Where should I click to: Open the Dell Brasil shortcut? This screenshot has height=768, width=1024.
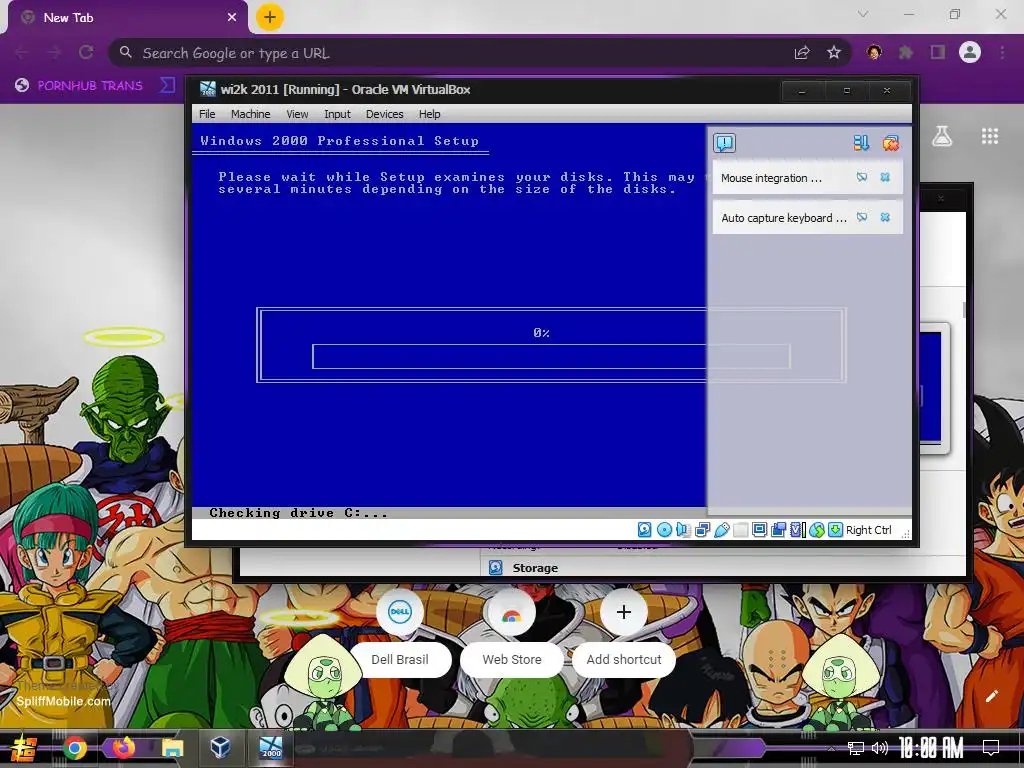[400, 632]
